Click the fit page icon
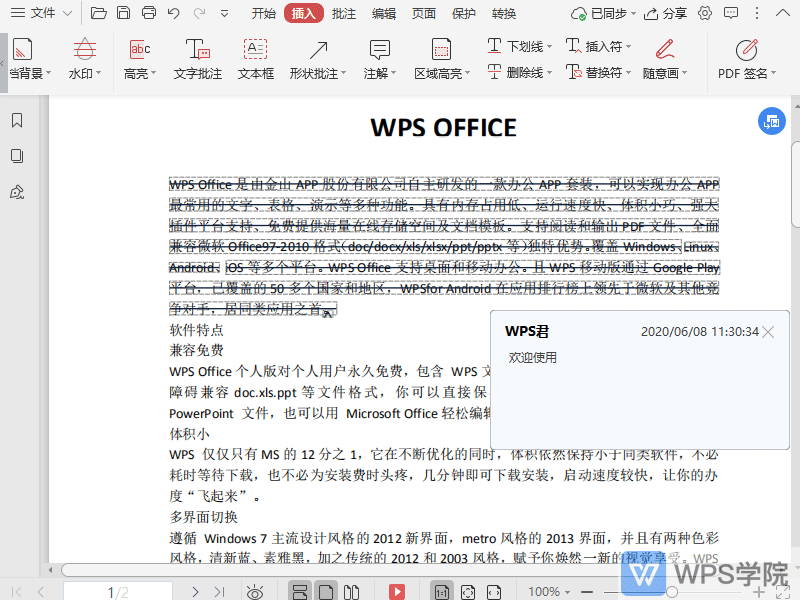The height and width of the screenshot is (600, 800). (467, 592)
